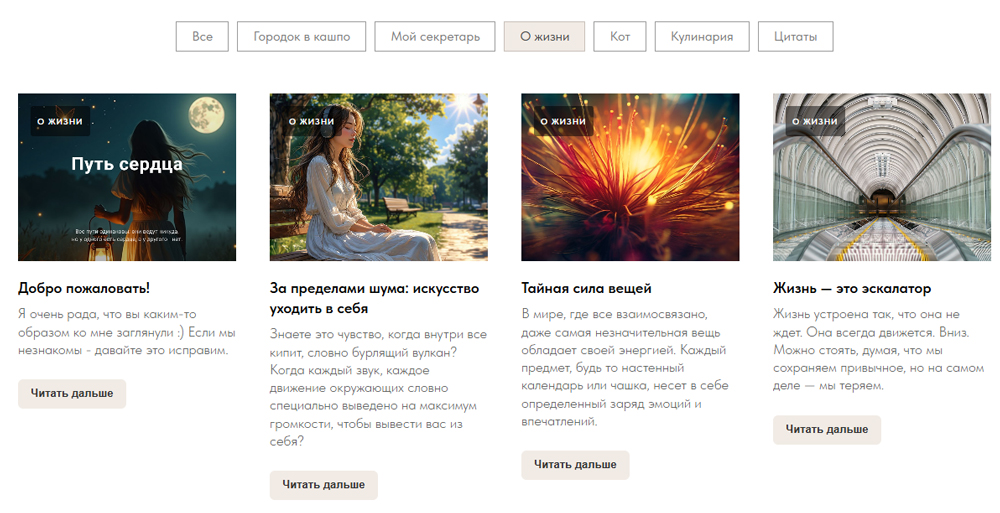Screen dimensions: 1000x513
Task: Select the "О жизни" filter tab
Action: [x=544, y=36]
